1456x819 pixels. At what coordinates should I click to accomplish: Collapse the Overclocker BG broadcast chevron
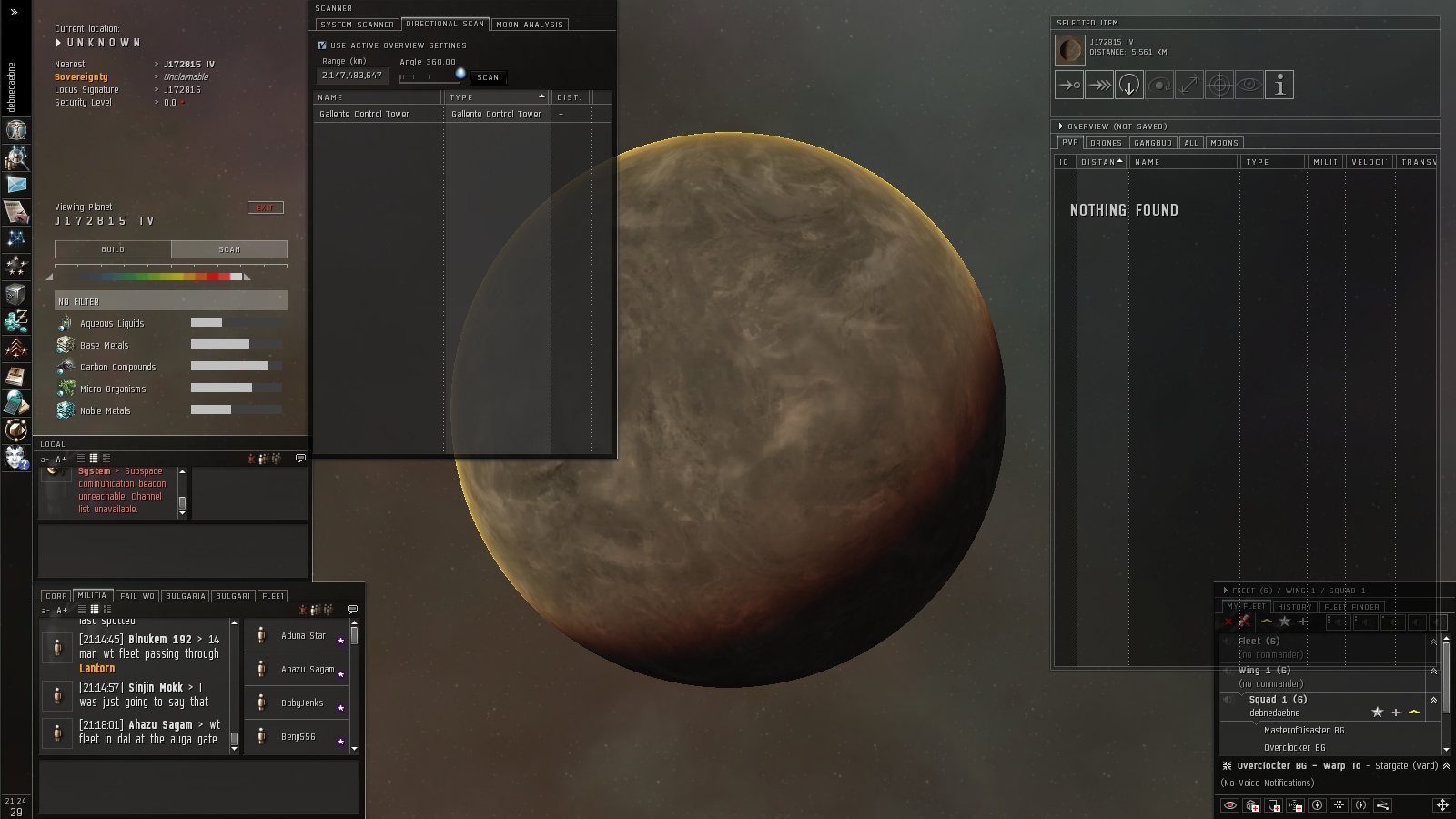(1446, 766)
